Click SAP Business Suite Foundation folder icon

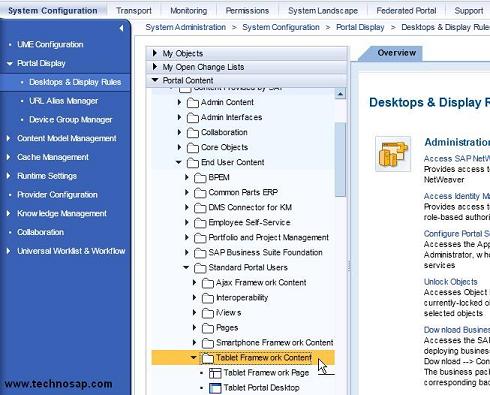200,253
